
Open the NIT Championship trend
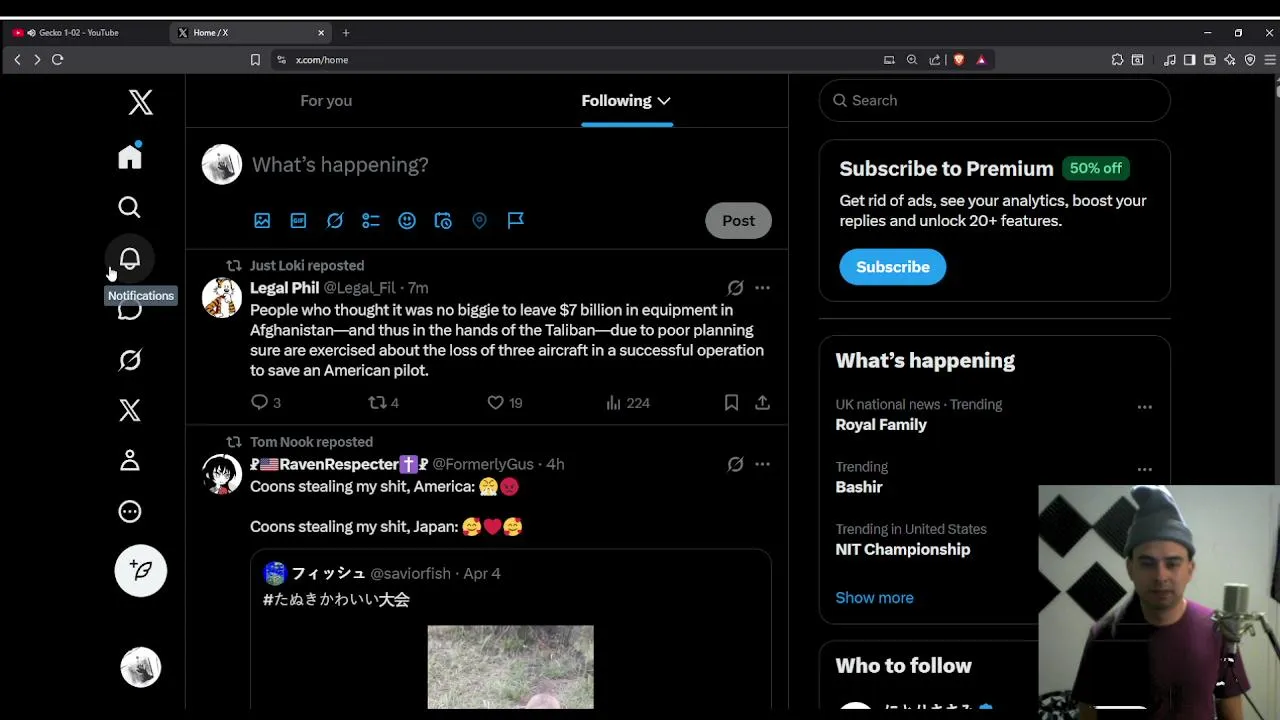click(903, 549)
